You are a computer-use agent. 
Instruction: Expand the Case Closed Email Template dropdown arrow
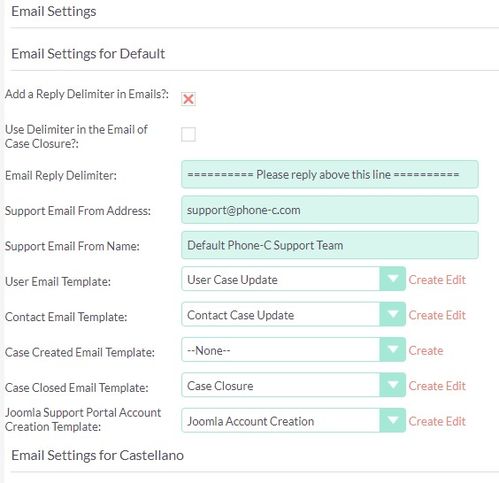pyautogui.click(x=393, y=385)
